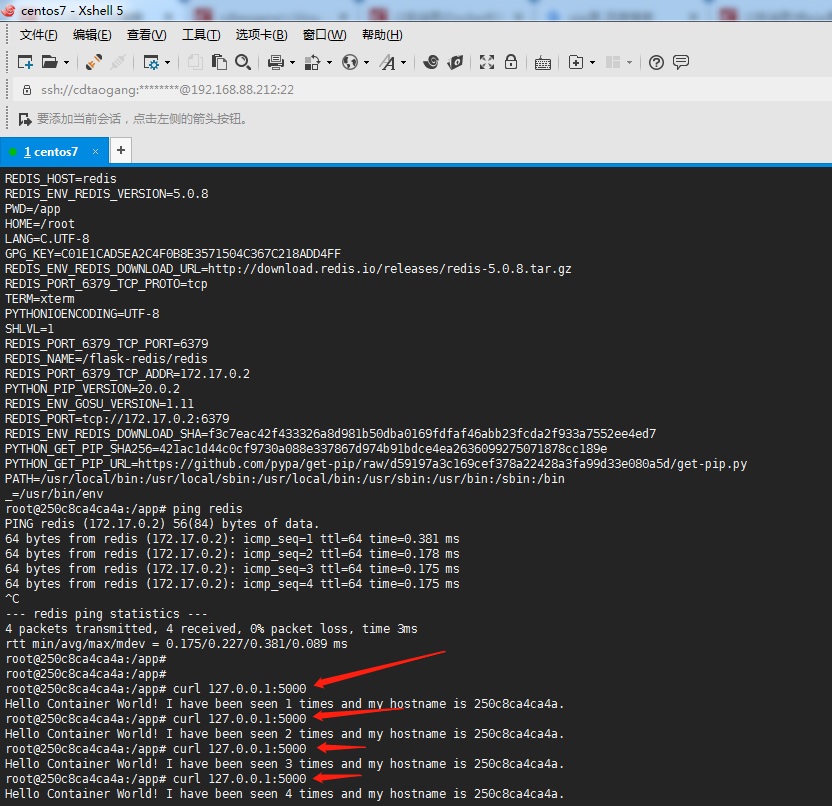The height and width of the screenshot is (806, 832).
Task: Expand the tab arrangement dropdown arrow
Action: coord(629,63)
